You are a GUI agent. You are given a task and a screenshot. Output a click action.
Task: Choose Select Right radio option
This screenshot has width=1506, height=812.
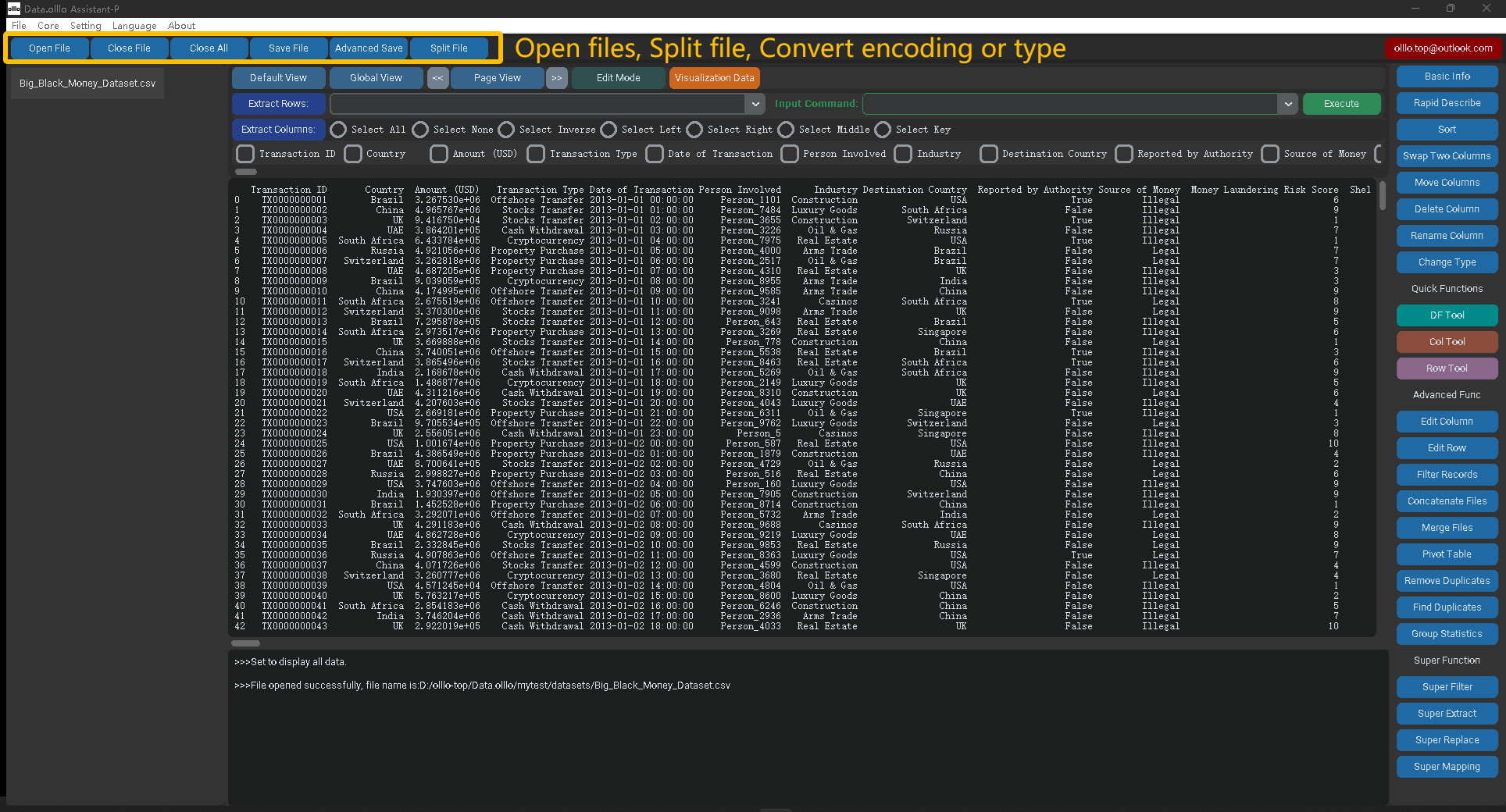(x=694, y=130)
